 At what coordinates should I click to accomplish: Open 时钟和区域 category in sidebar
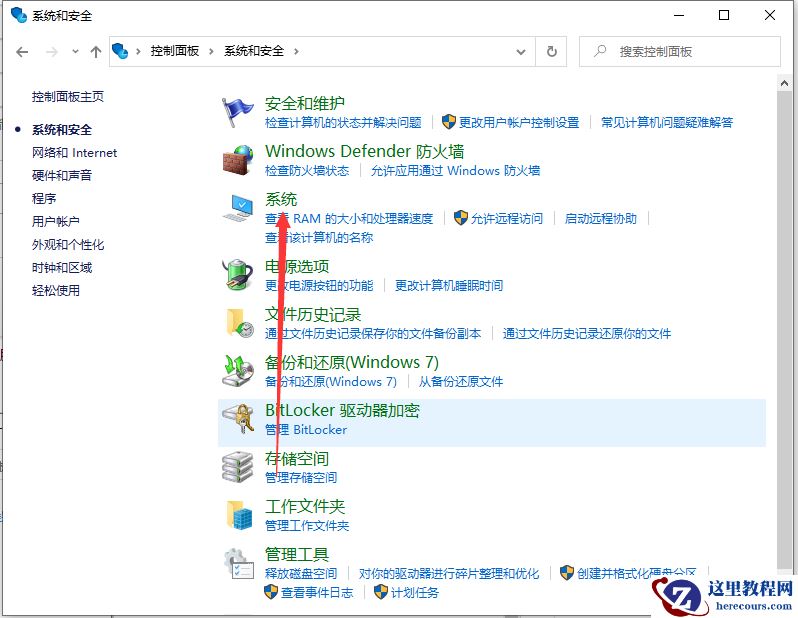click(62, 268)
